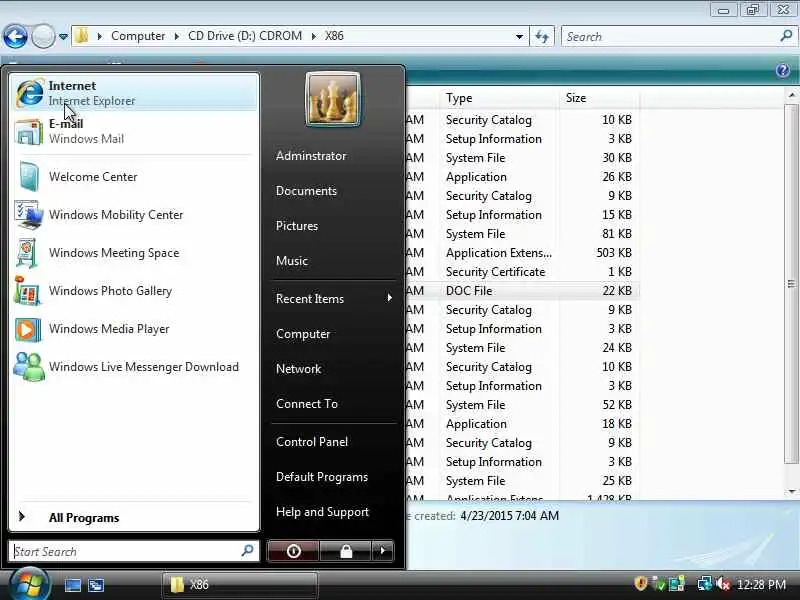Click the network tray icon
Viewport: 800px width, 600px height.
click(x=705, y=584)
